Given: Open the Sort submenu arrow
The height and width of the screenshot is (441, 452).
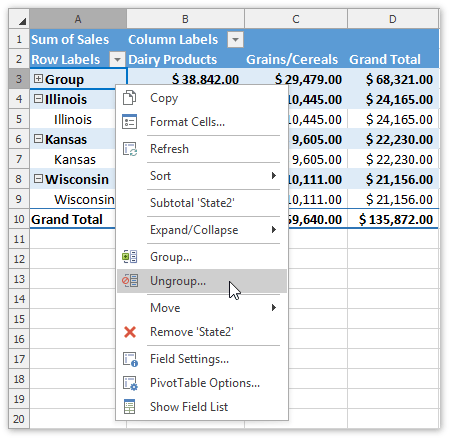Looking at the screenshot, I should [274, 176].
